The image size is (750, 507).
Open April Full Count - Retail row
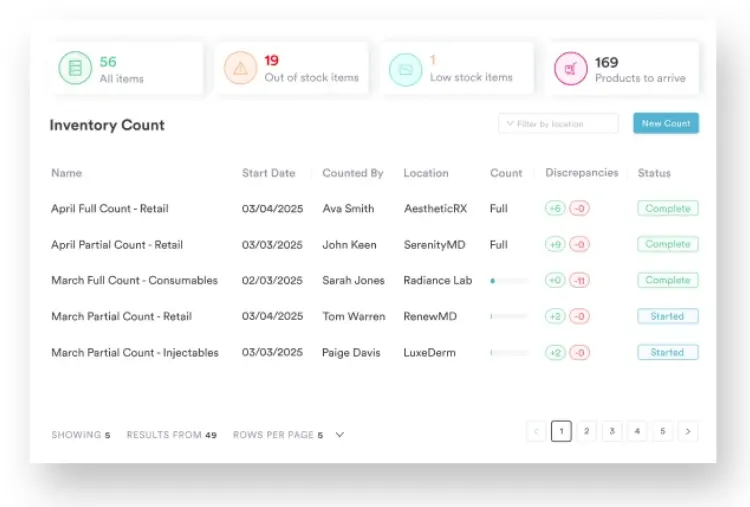tap(375, 209)
